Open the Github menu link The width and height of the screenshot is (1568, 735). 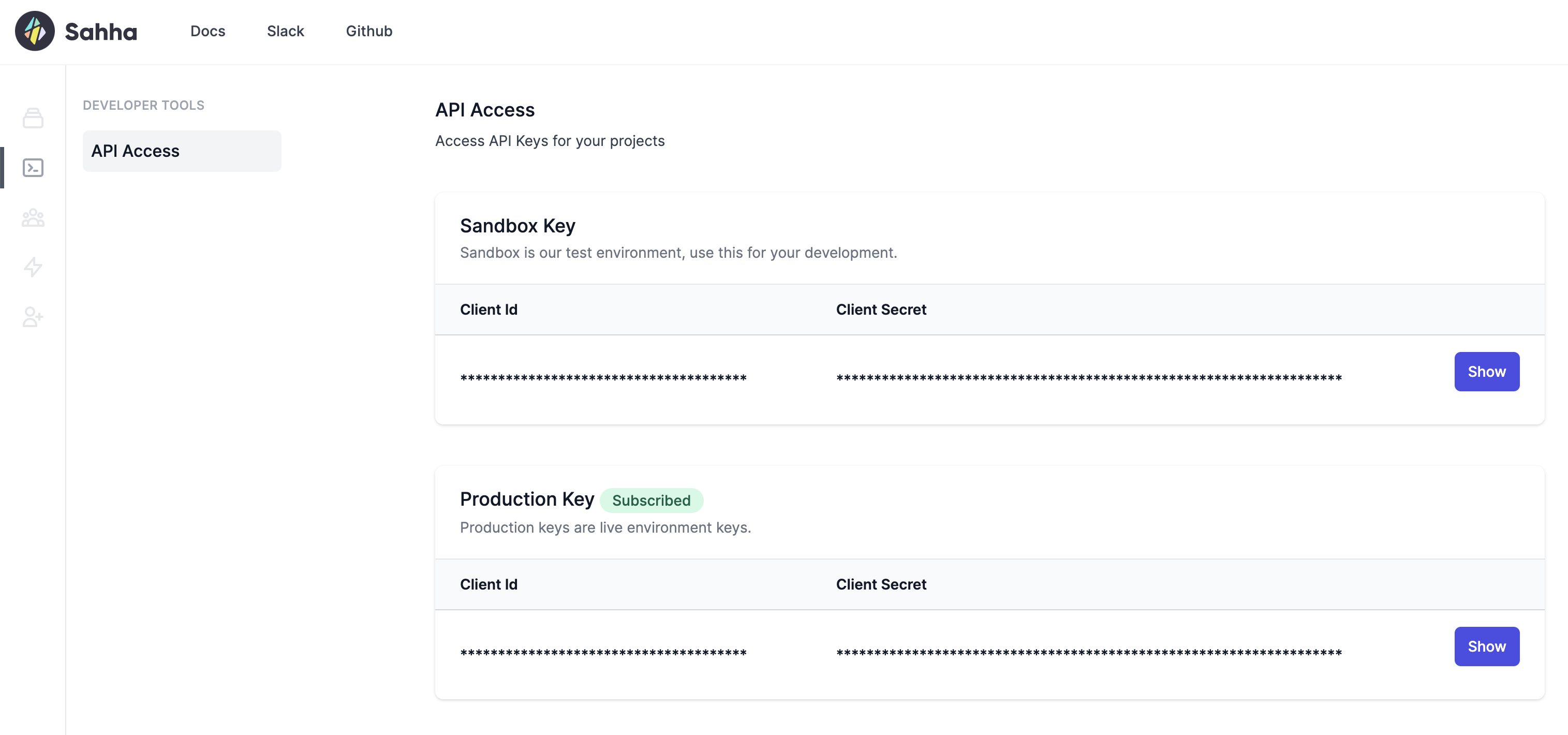(369, 31)
